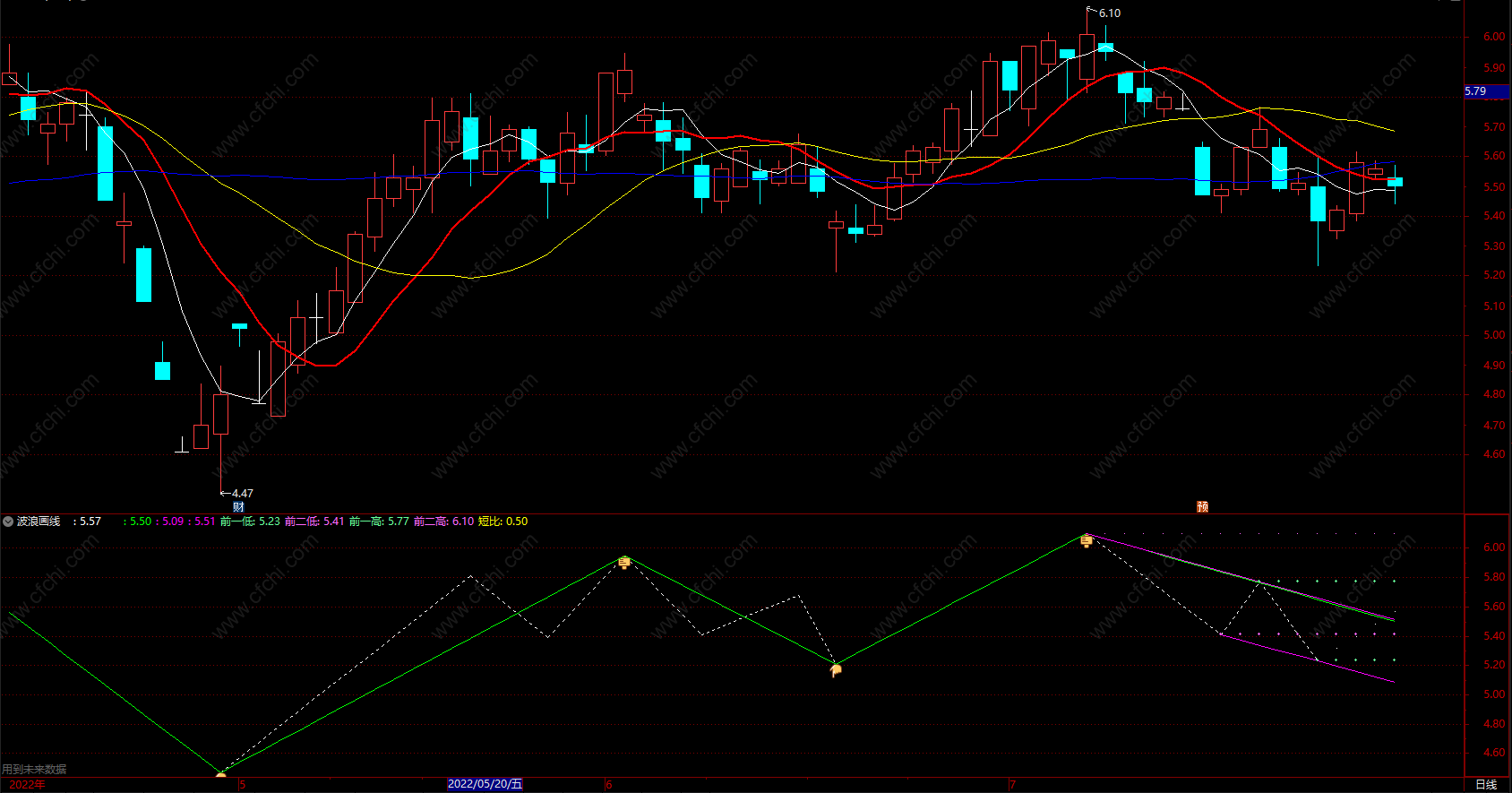Click the 前二低: 5.41 value
Viewport: 1512px width, 793px height.
coord(314,521)
